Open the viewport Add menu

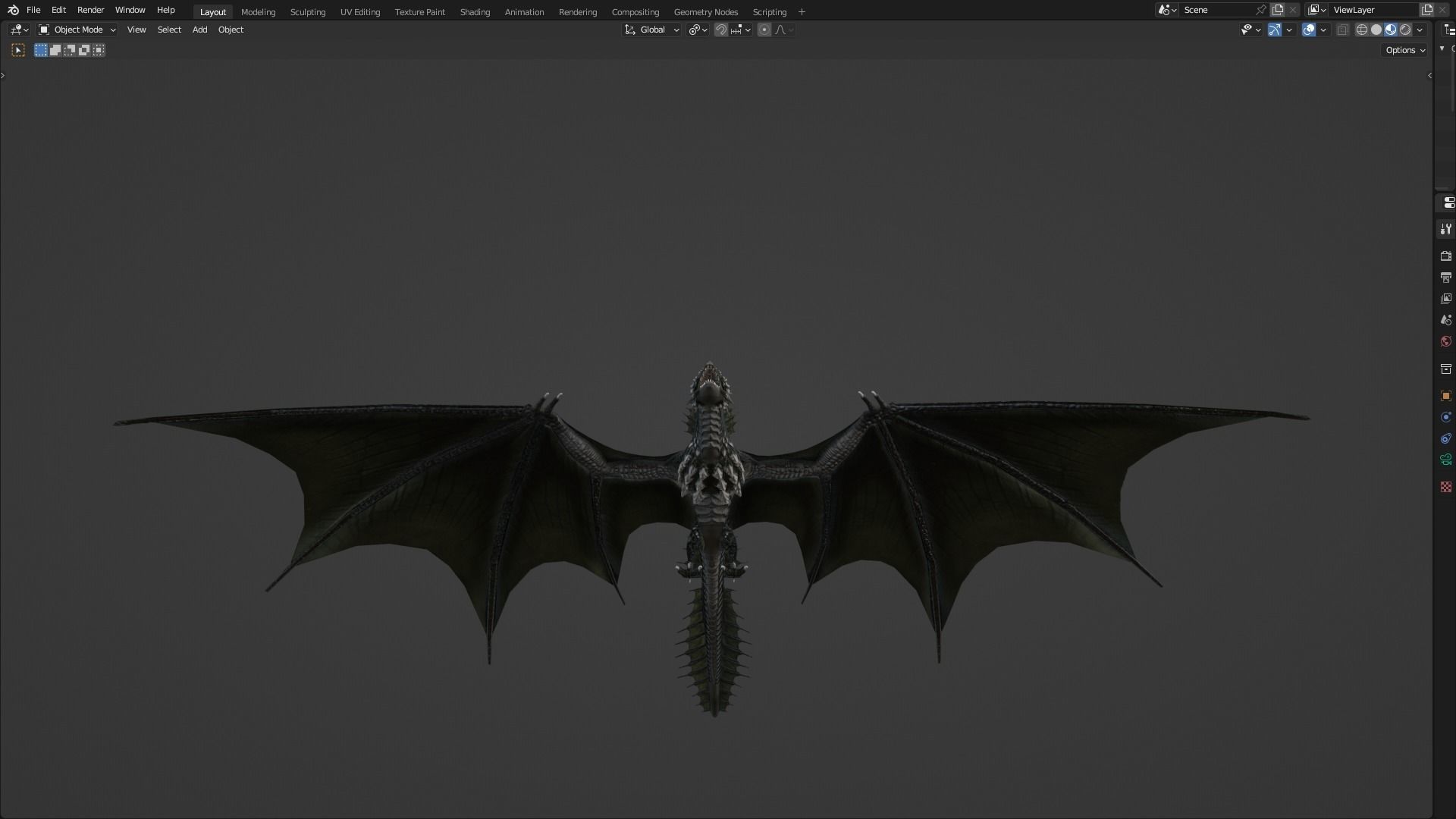pos(199,30)
